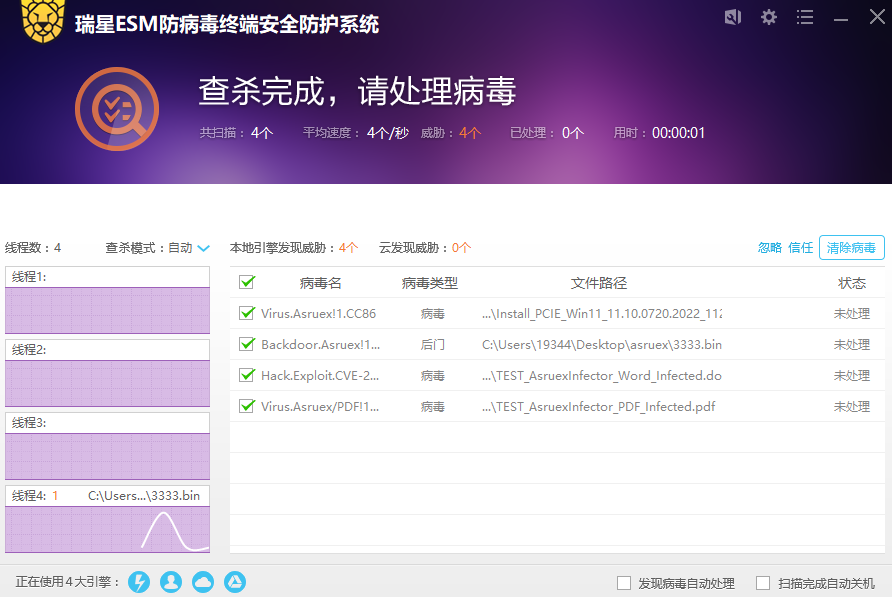
Task: Click the triangle engine icon
Action: click(235, 582)
